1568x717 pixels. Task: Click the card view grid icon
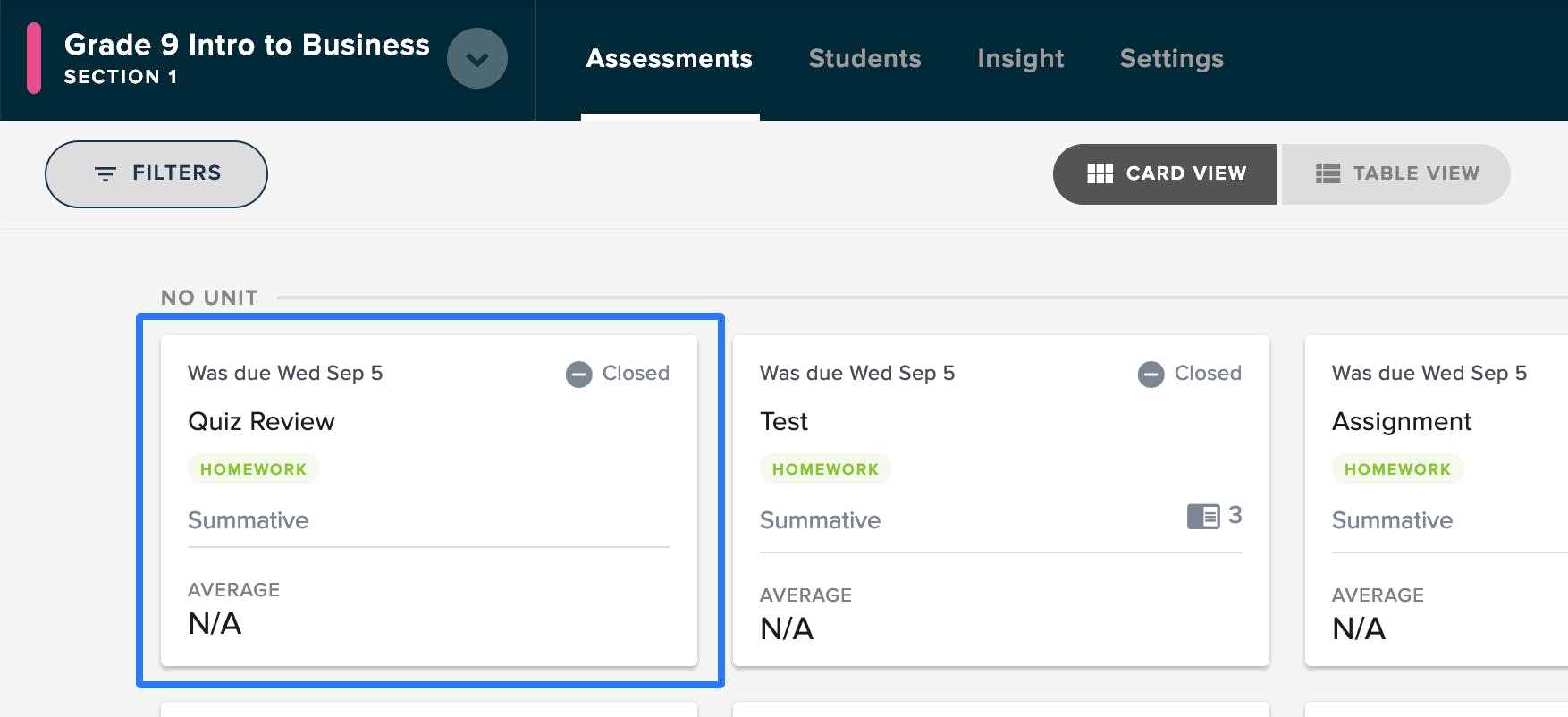tap(1100, 173)
